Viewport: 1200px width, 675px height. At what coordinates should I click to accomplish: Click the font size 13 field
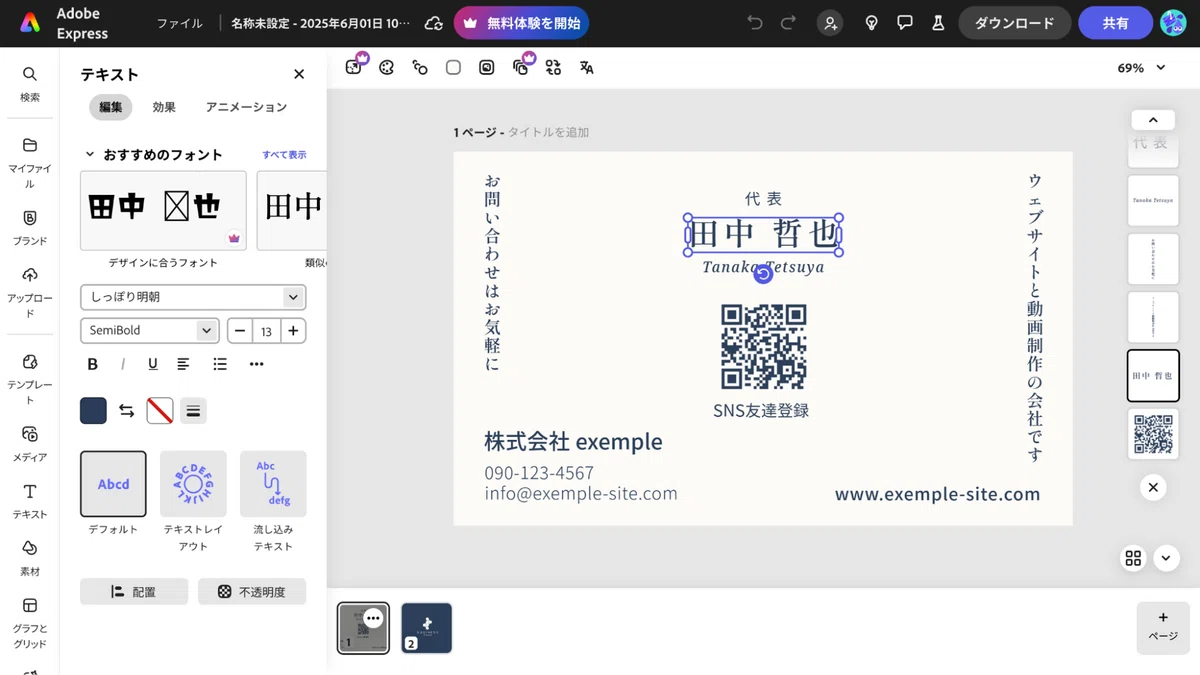(267, 330)
